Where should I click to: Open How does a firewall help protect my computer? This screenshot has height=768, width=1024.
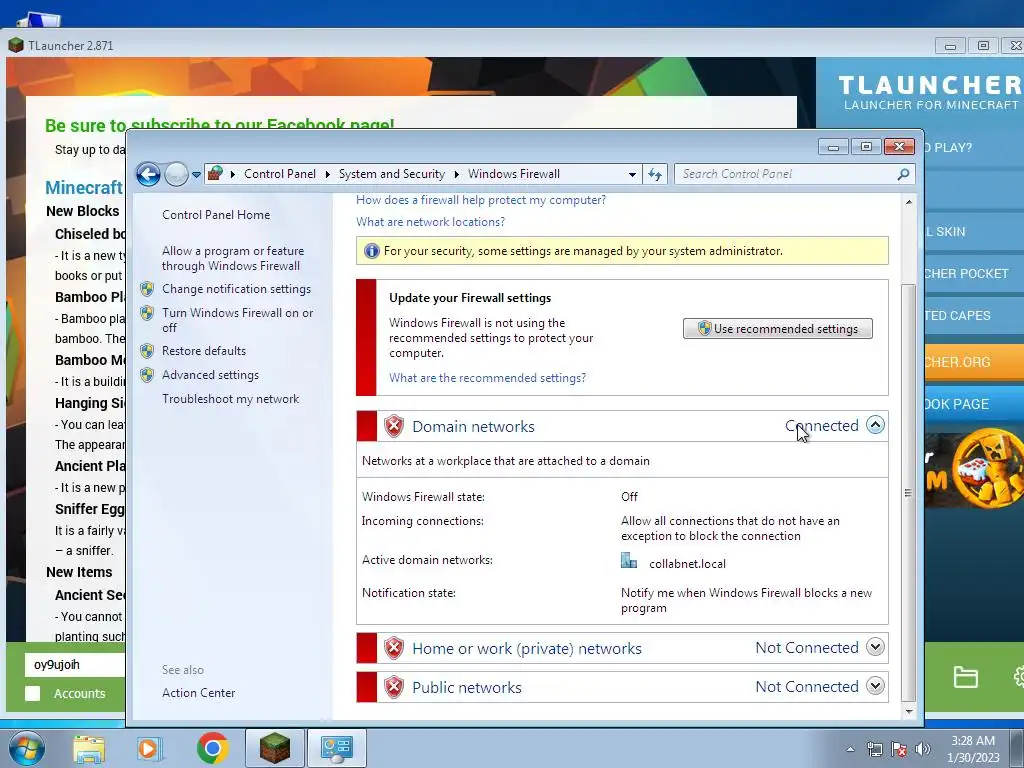click(x=481, y=200)
